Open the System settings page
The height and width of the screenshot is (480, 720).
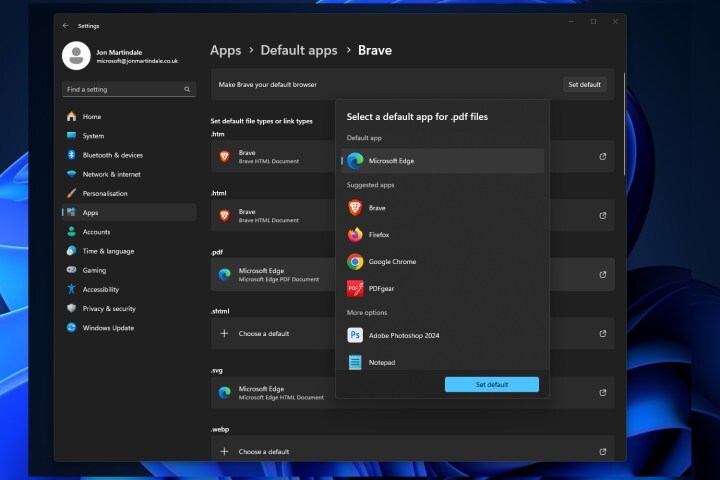[129, 136]
